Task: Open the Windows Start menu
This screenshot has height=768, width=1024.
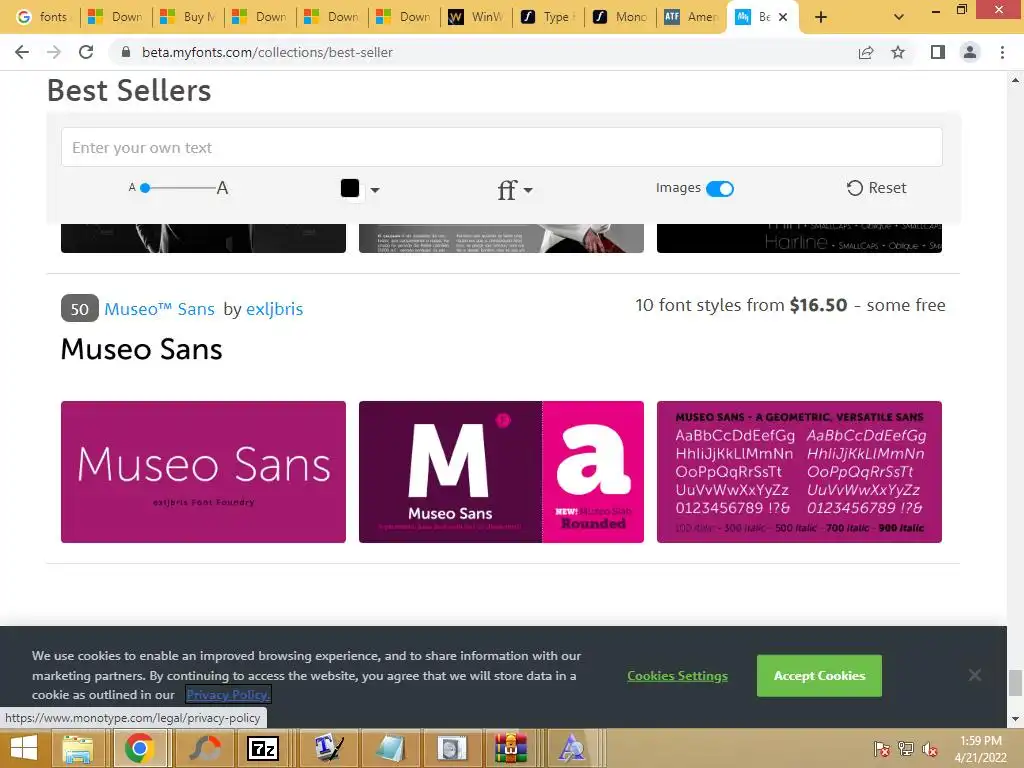Action: (24, 748)
